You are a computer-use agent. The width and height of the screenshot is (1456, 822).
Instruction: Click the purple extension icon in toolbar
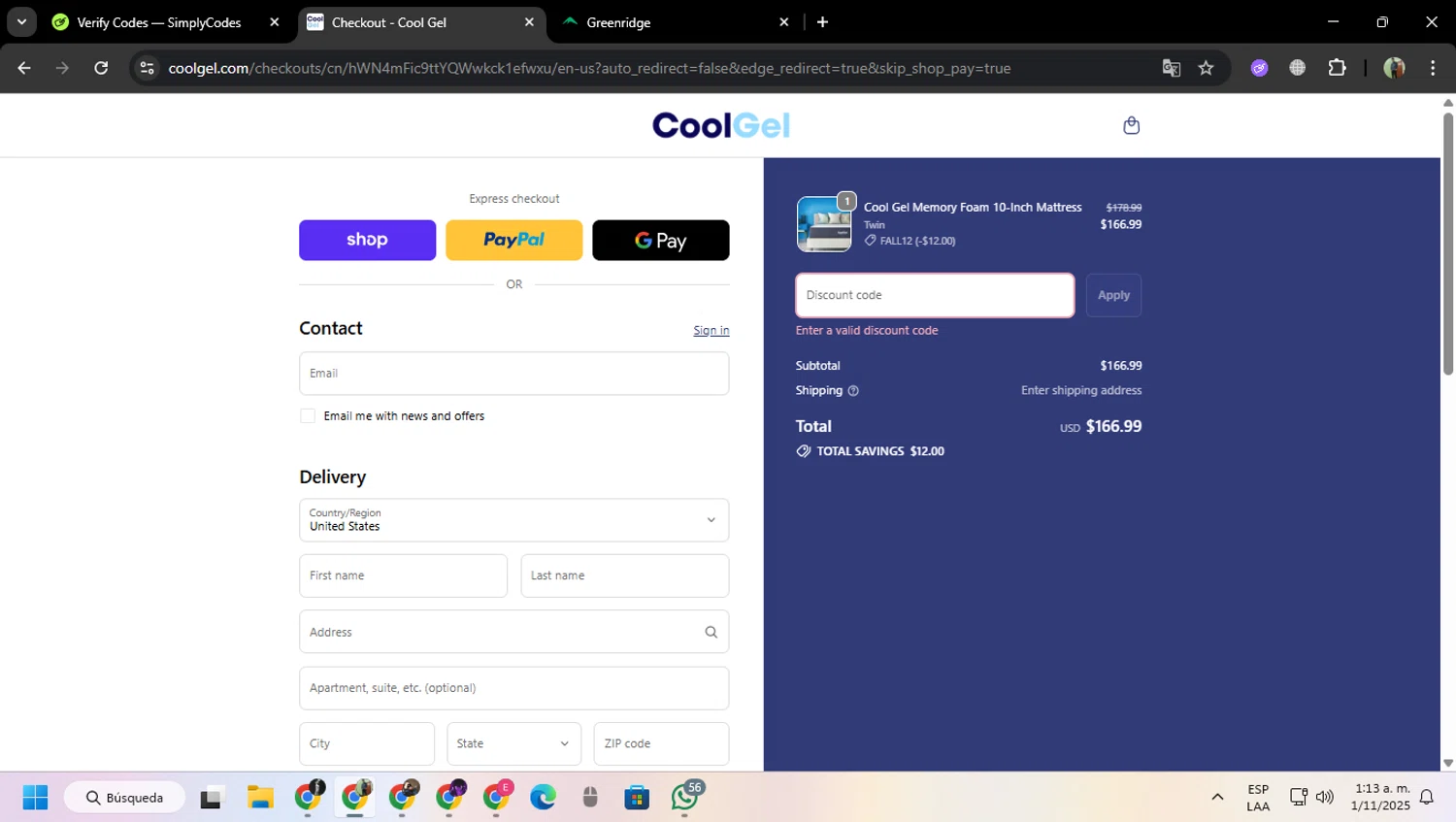[x=1259, y=68]
